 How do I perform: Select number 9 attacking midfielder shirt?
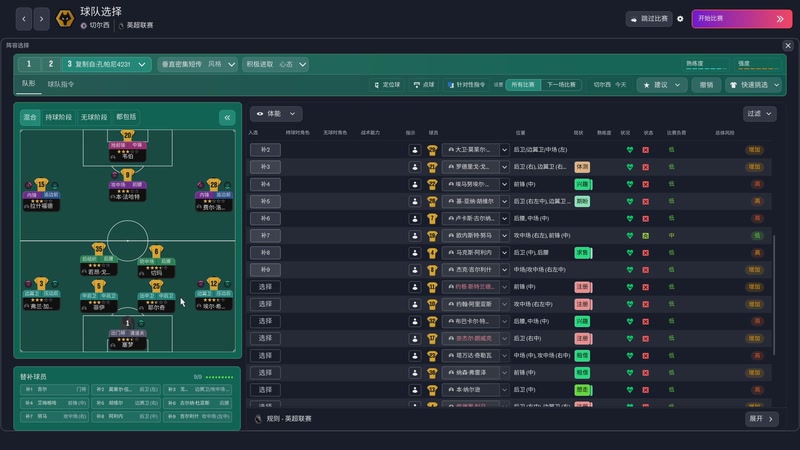128,176
